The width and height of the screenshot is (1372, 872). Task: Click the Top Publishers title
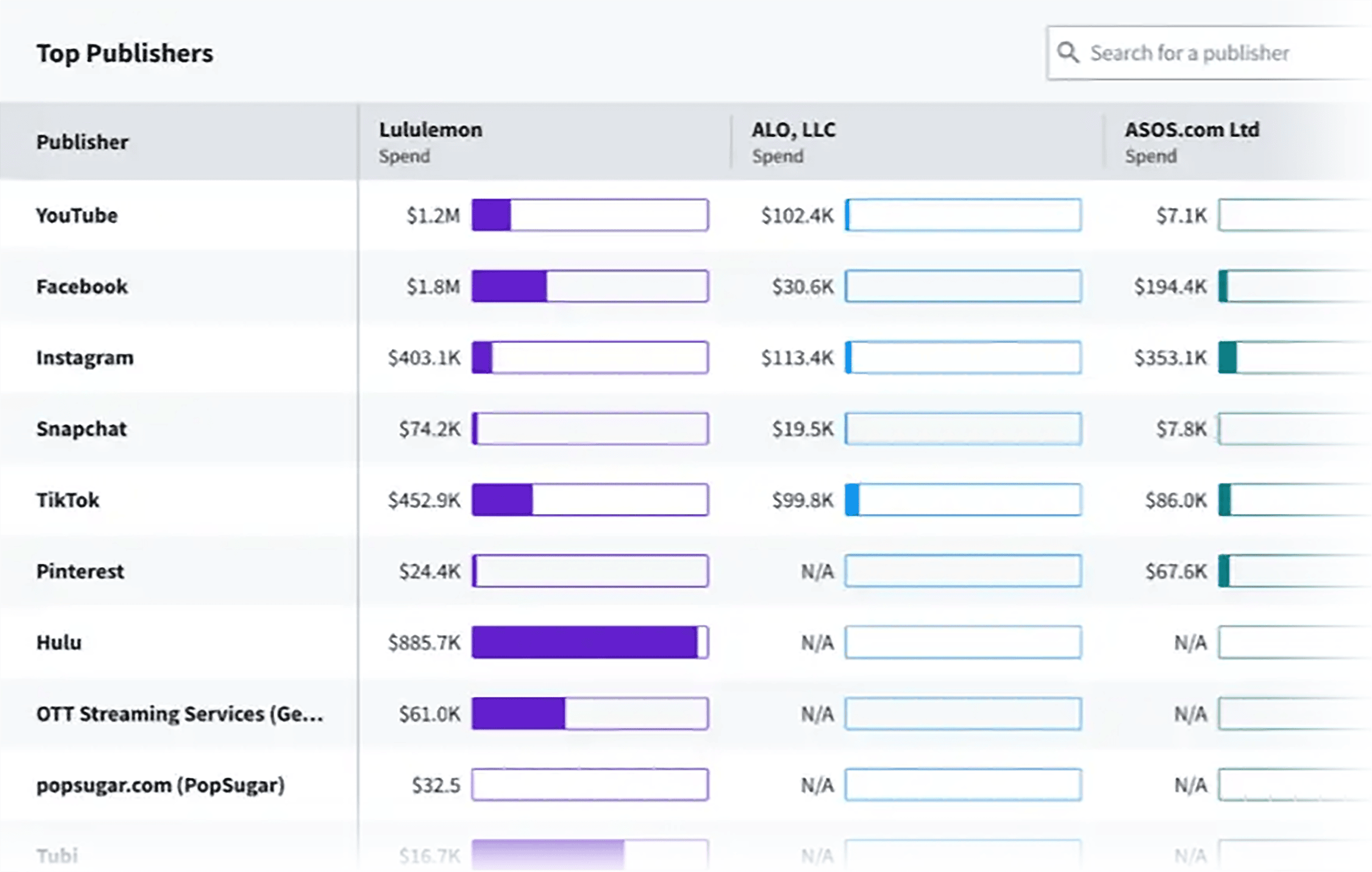tap(126, 53)
